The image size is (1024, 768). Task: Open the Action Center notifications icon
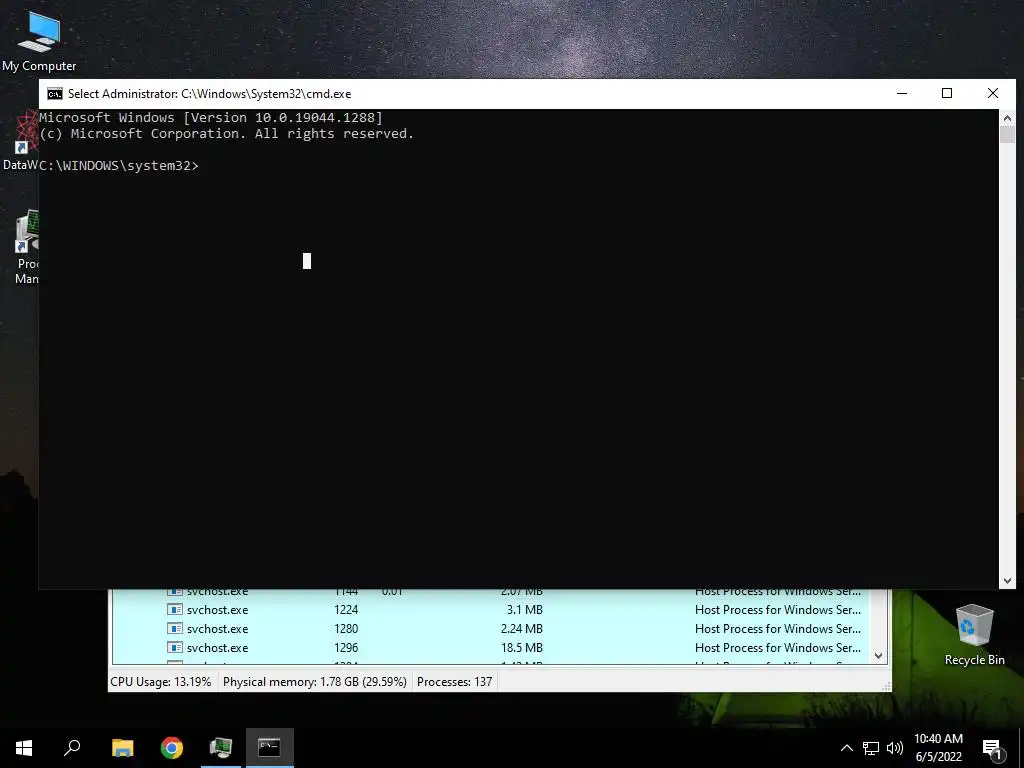[992, 748]
